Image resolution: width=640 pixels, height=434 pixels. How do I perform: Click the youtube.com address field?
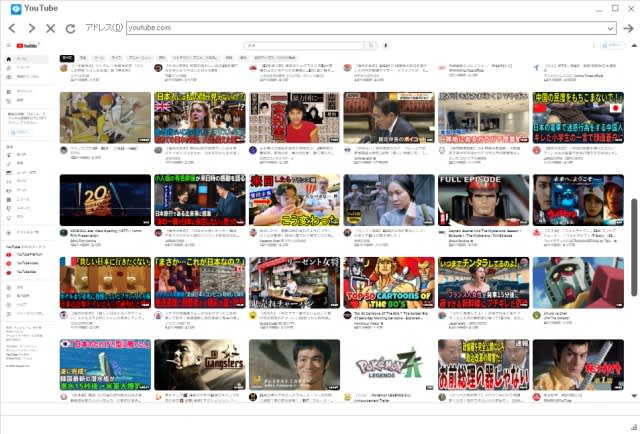tap(366, 28)
